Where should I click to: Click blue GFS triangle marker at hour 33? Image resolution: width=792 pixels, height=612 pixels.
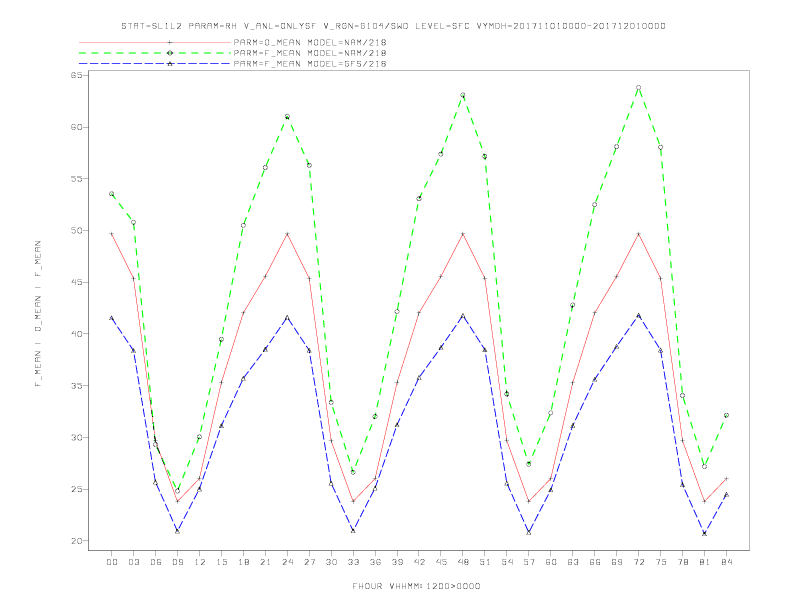tap(353, 531)
